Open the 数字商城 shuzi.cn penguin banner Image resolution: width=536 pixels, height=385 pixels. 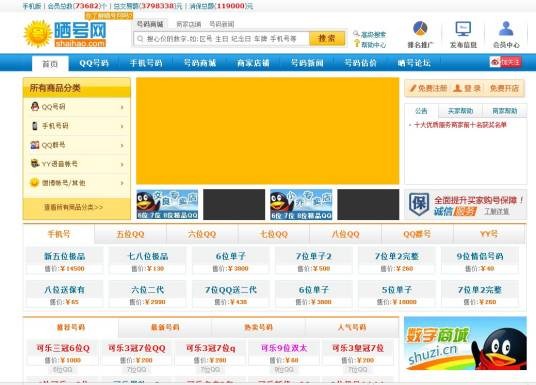(465, 343)
